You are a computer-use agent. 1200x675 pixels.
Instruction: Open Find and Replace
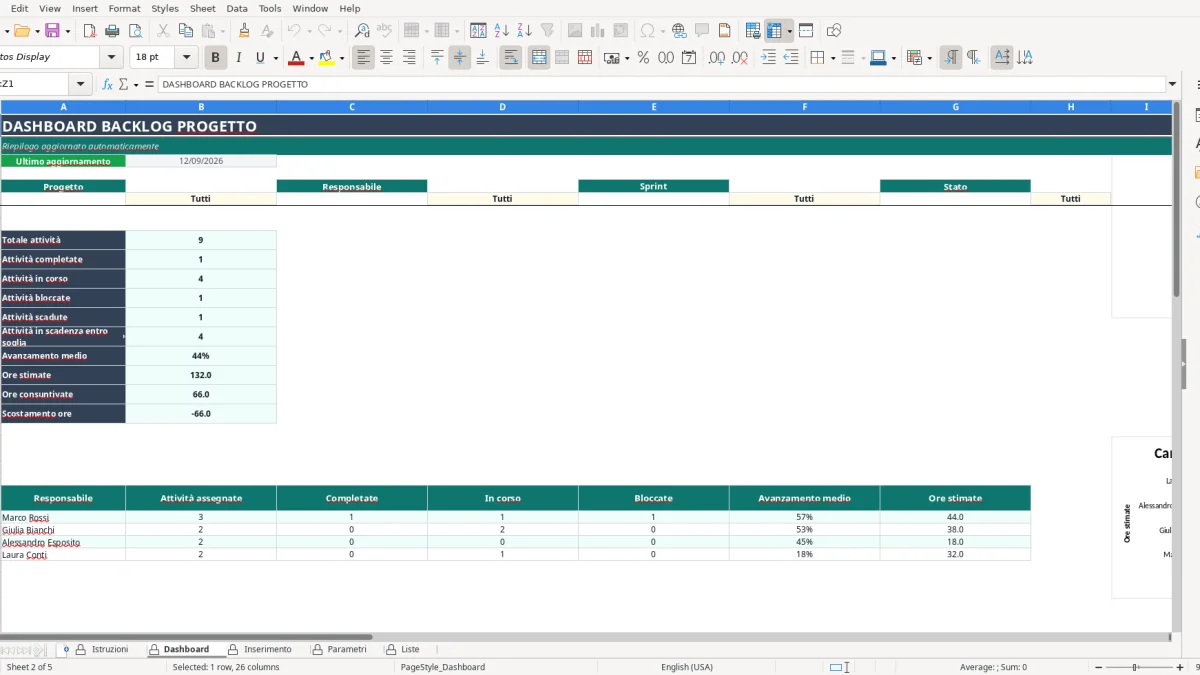[362, 31]
